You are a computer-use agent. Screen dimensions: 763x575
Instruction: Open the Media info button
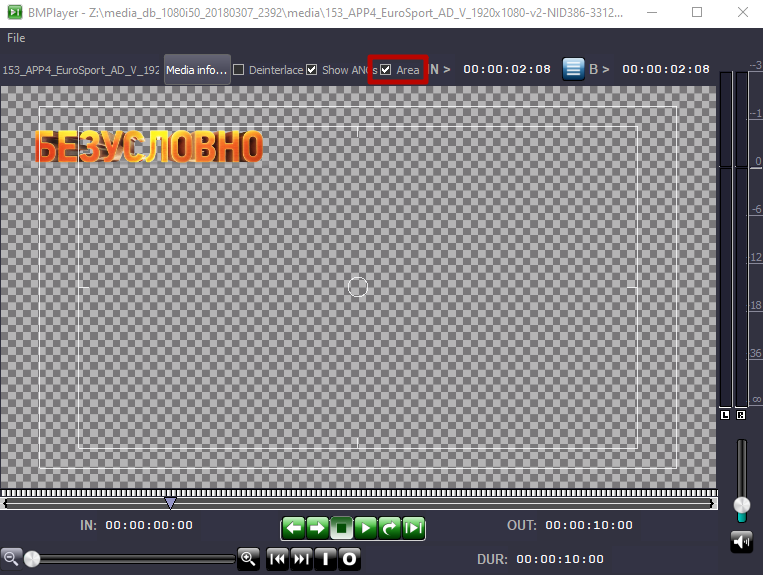(197, 70)
